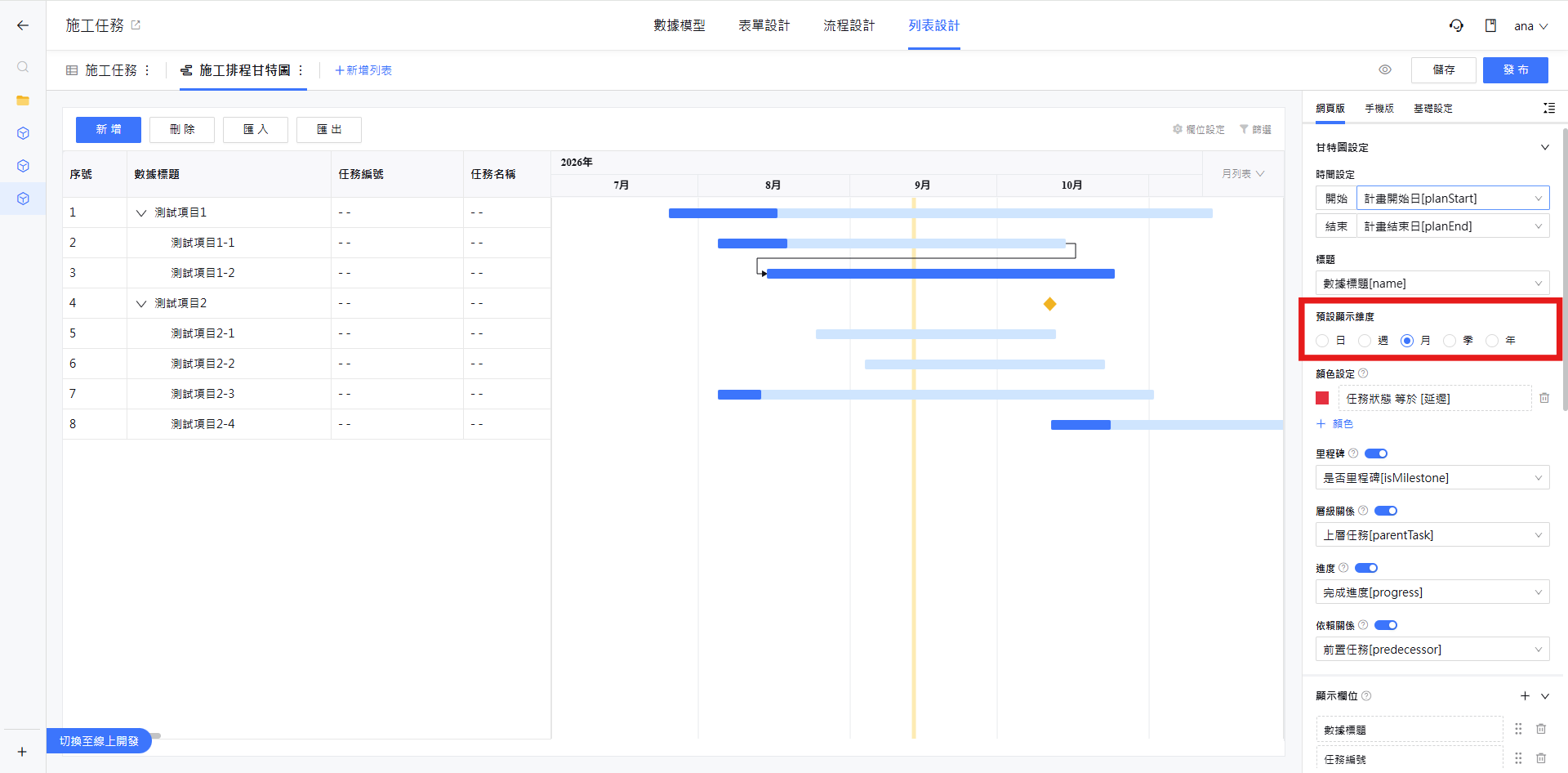1568x773 pixels.
Task: Switch to 基礎設定 tab
Action: 1432,108
